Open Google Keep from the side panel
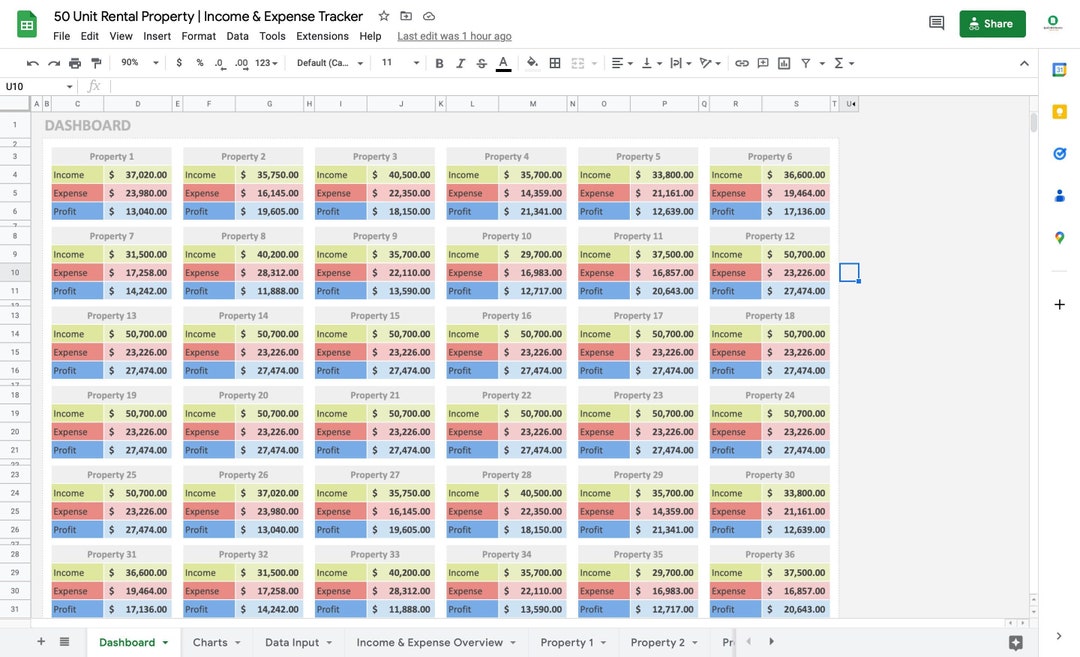 coord(1060,113)
